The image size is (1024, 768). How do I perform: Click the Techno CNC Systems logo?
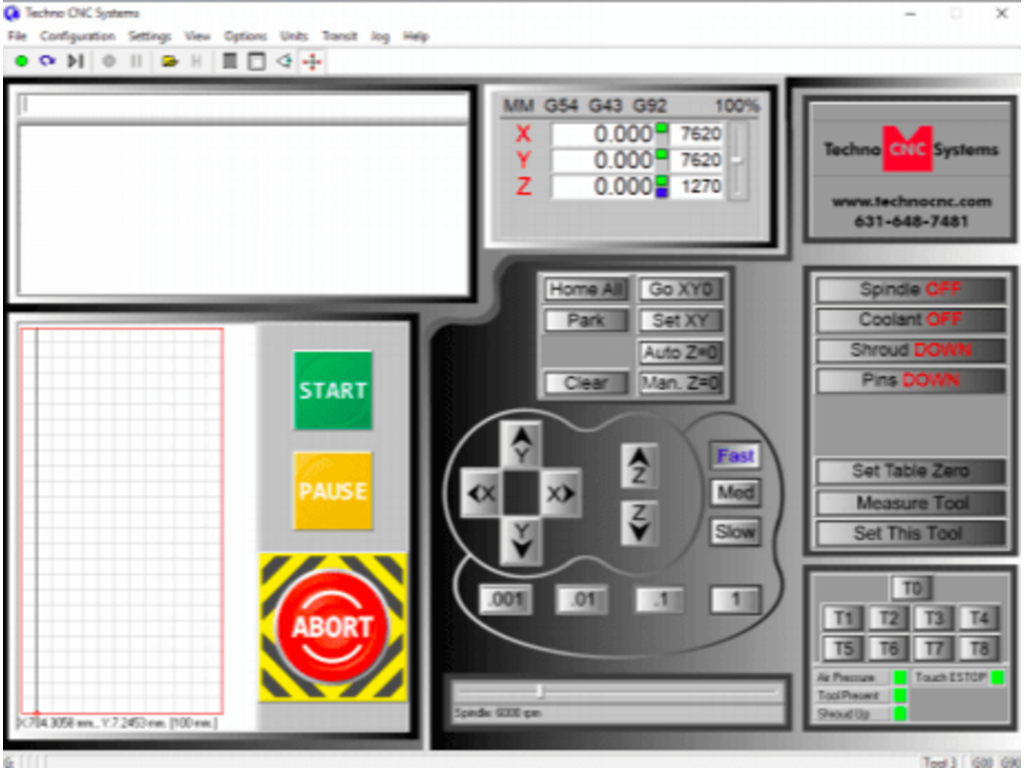point(910,149)
